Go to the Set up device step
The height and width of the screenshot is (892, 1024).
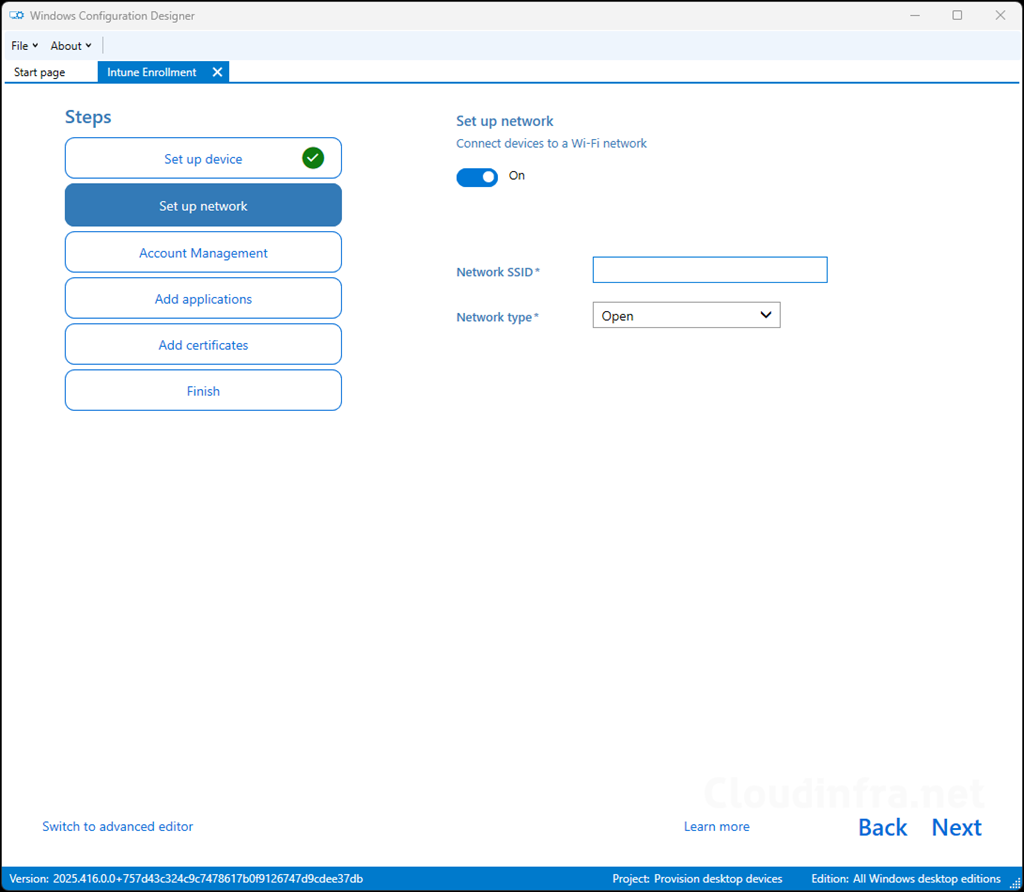pyautogui.click(x=203, y=158)
